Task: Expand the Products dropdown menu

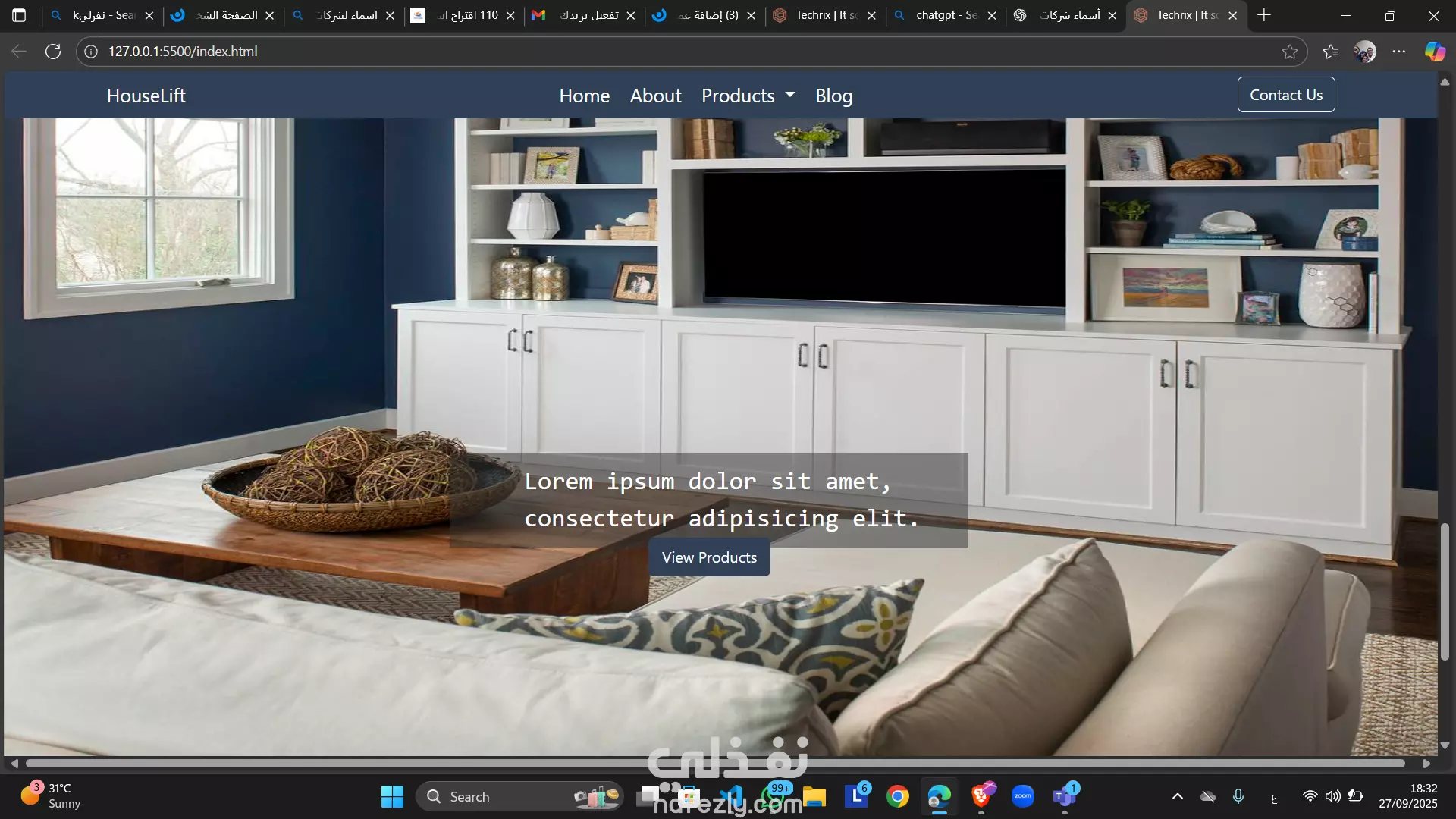Action: pyautogui.click(x=748, y=96)
